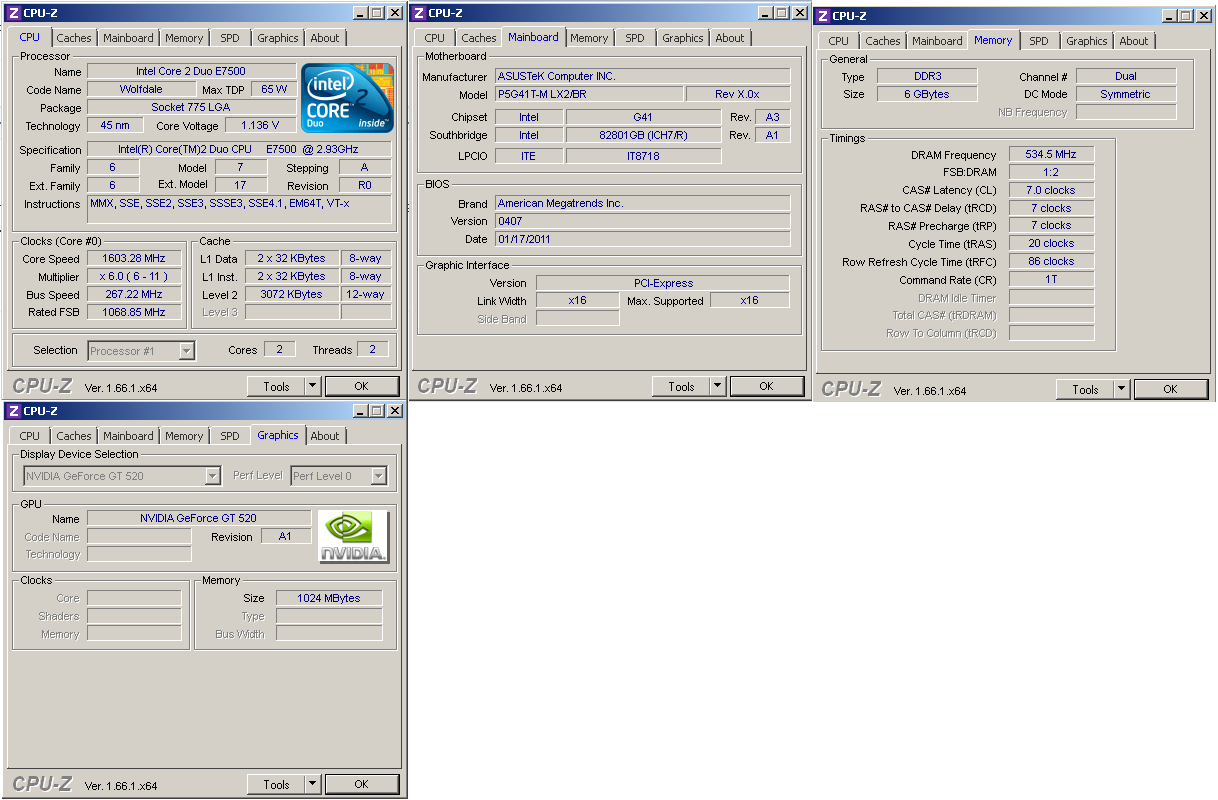Click CPU-Z title icon in Graphics window
This screenshot has width=1218, height=800.
tap(14, 411)
